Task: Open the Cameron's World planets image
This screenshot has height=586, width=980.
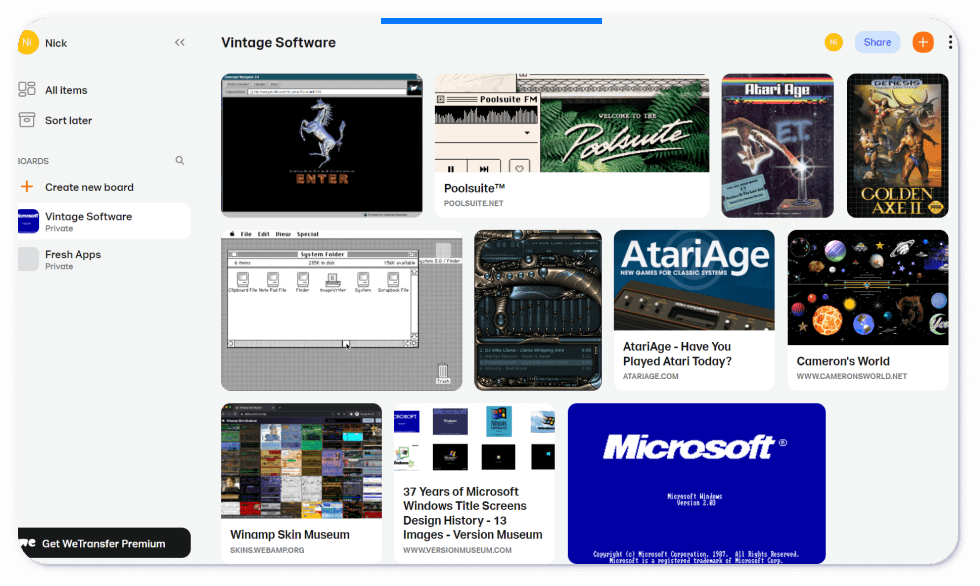Action: tap(868, 287)
